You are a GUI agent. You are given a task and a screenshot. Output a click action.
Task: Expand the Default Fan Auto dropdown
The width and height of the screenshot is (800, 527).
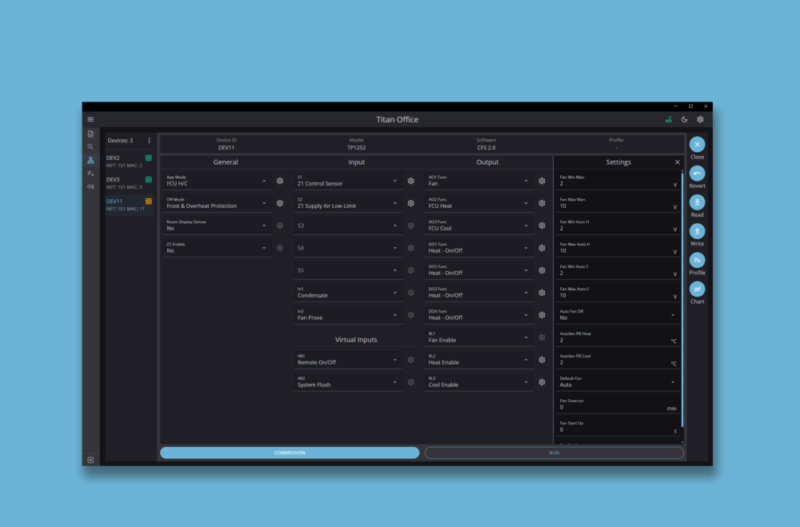[x=618, y=382]
